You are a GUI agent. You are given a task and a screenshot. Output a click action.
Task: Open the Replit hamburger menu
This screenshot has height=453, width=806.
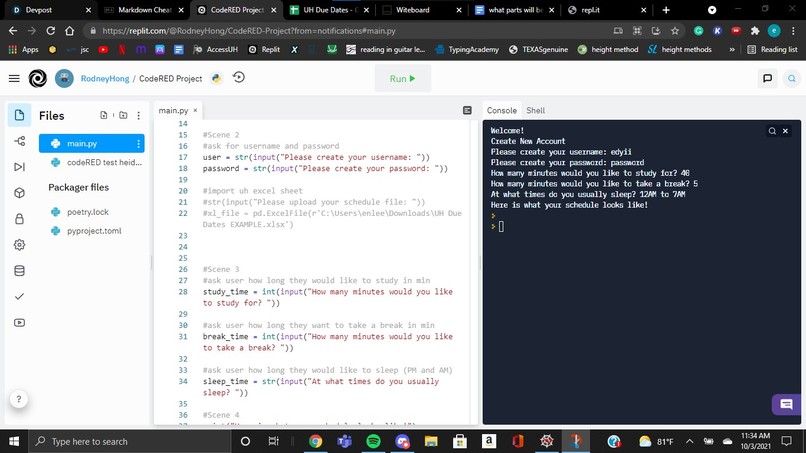pyautogui.click(x=14, y=78)
